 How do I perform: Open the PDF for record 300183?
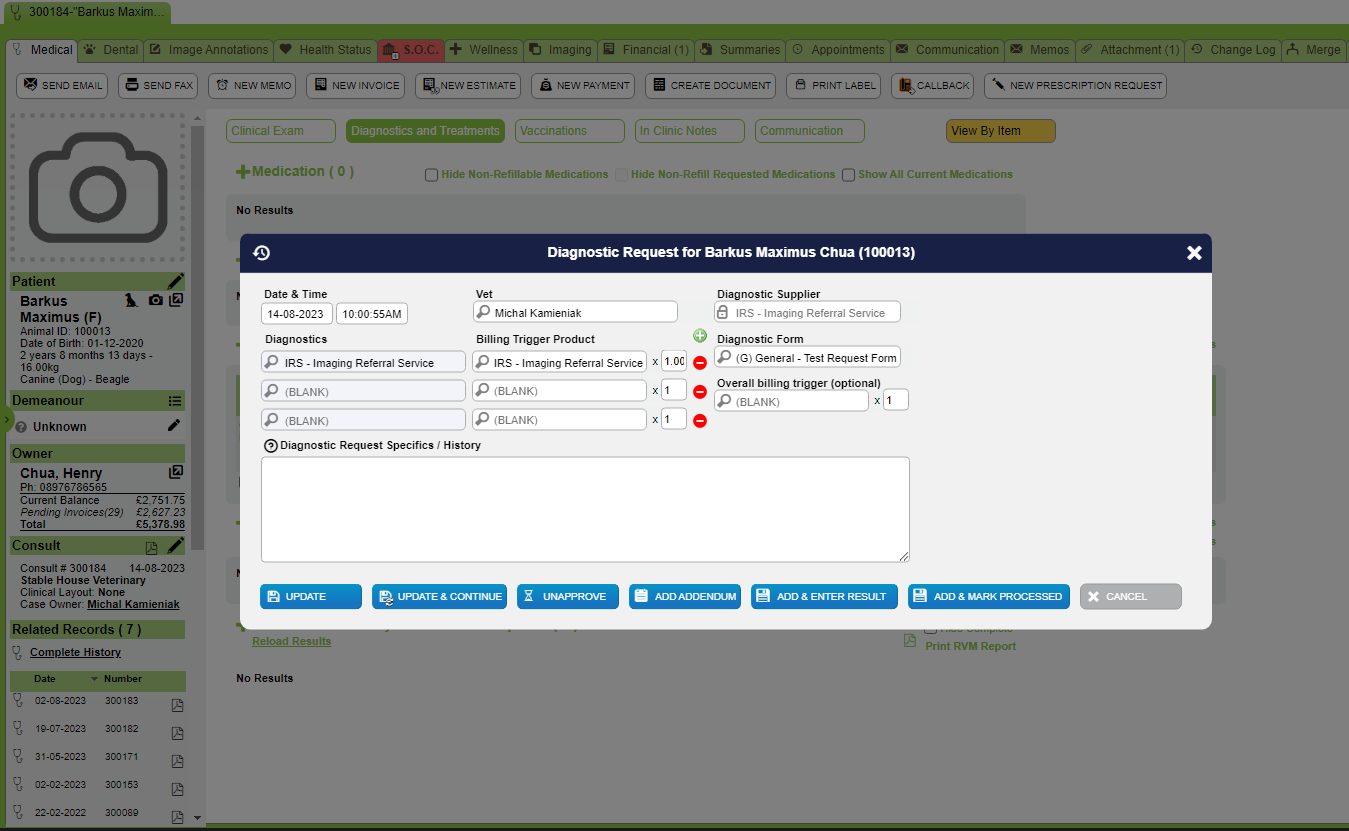coord(177,706)
